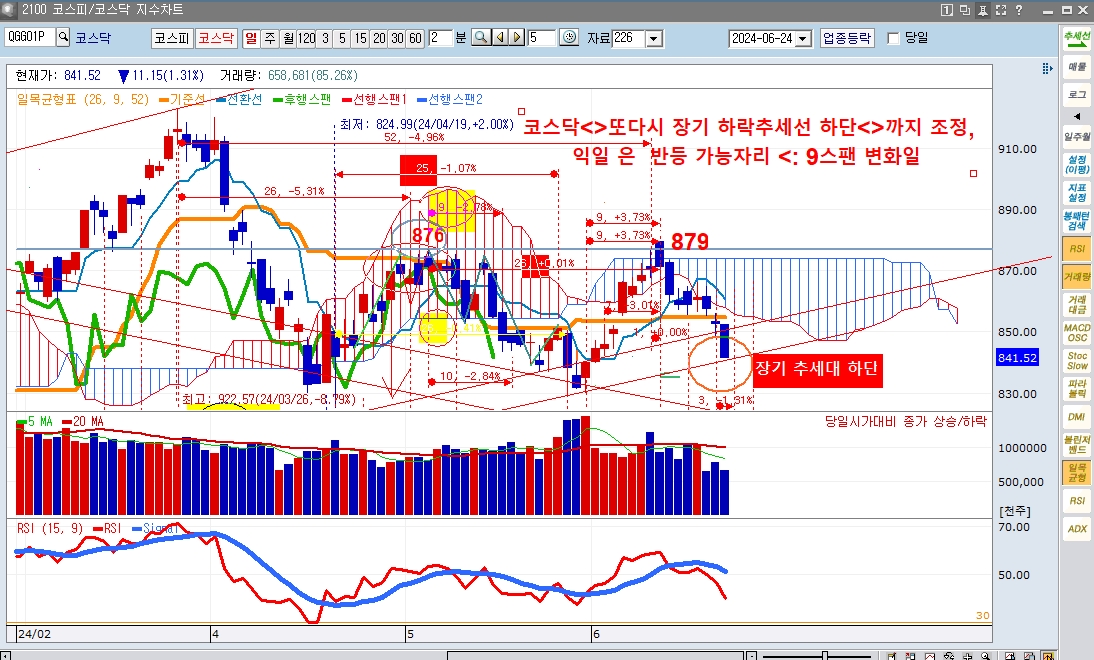Select the Stoc Slow indicator in the sidebar
This screenshot has height=660, width=1094.
(1077, 360)
